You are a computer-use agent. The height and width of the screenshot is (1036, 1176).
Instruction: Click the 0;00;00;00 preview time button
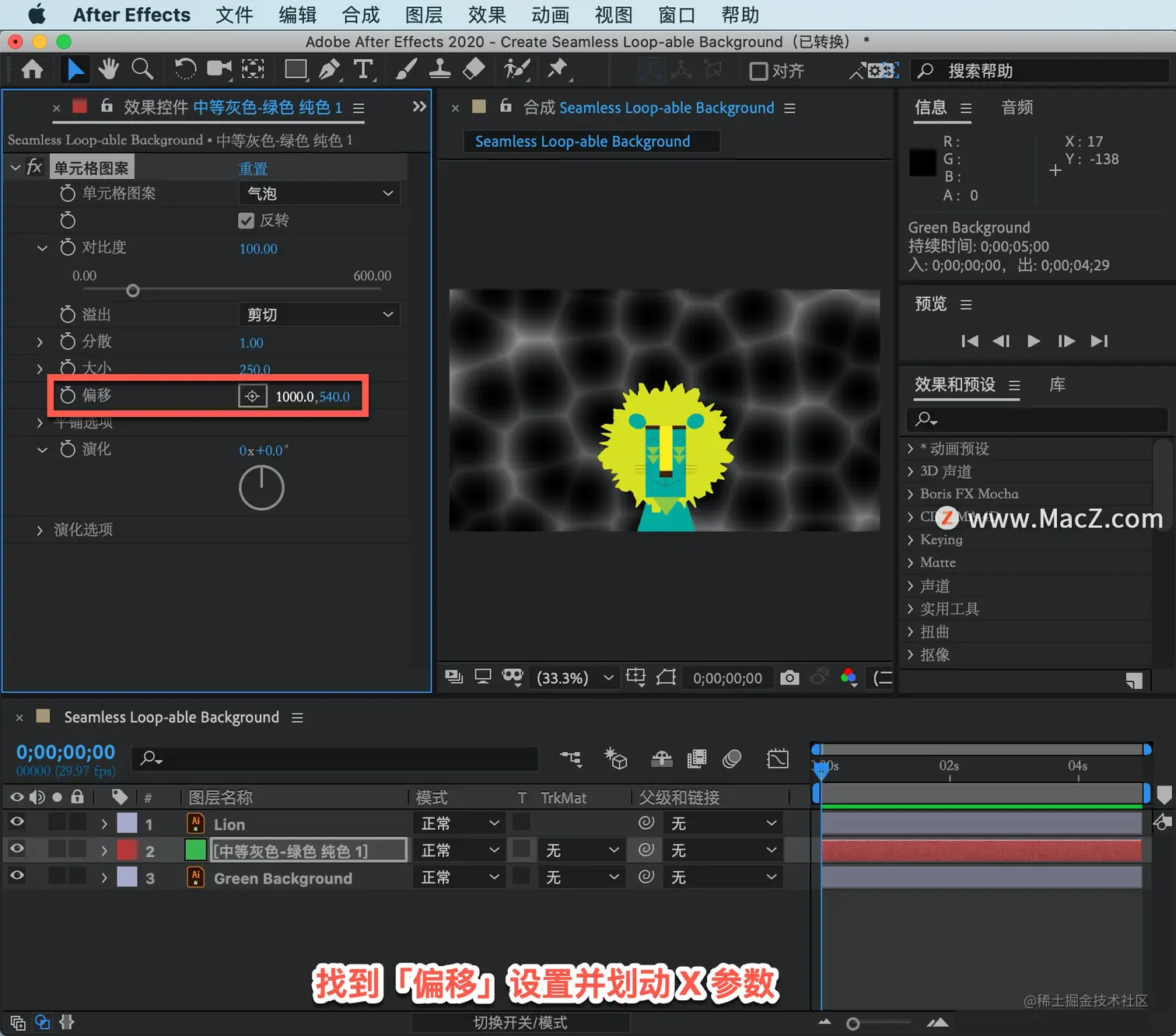coord(727,678)
